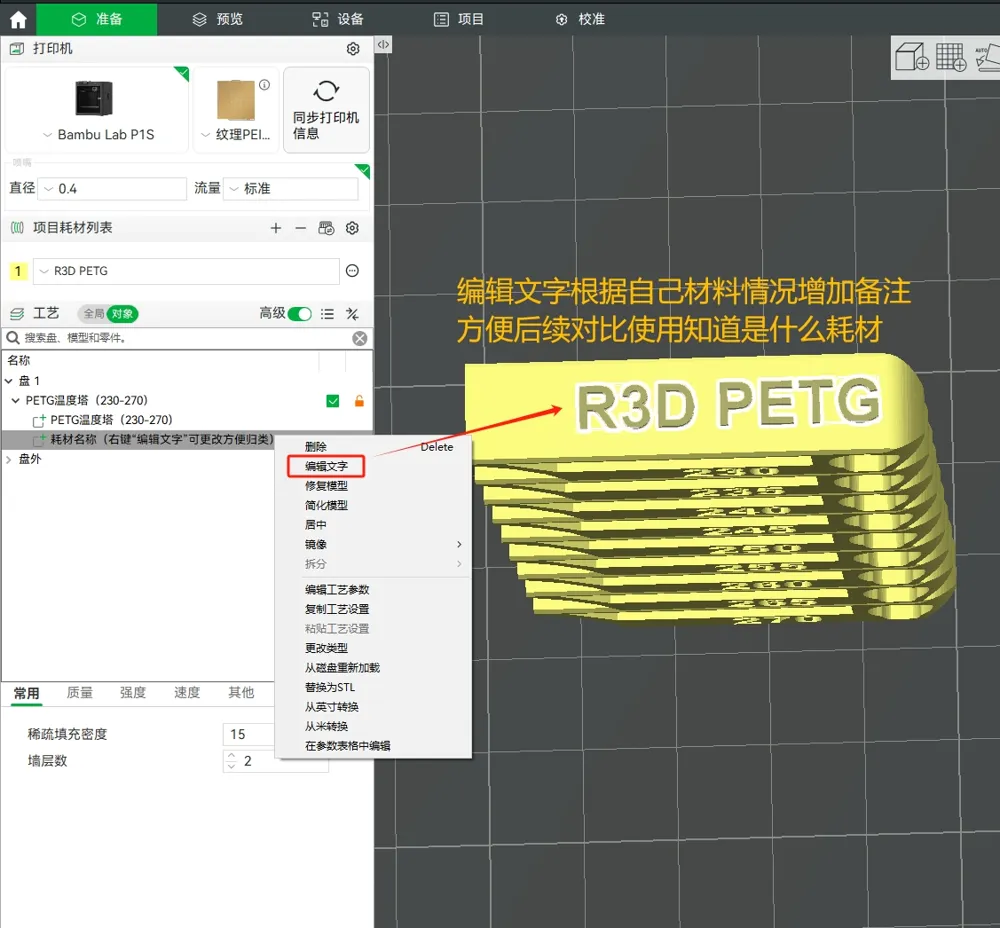Click the 稀疏填充密度 value field

tap(249, 734)
